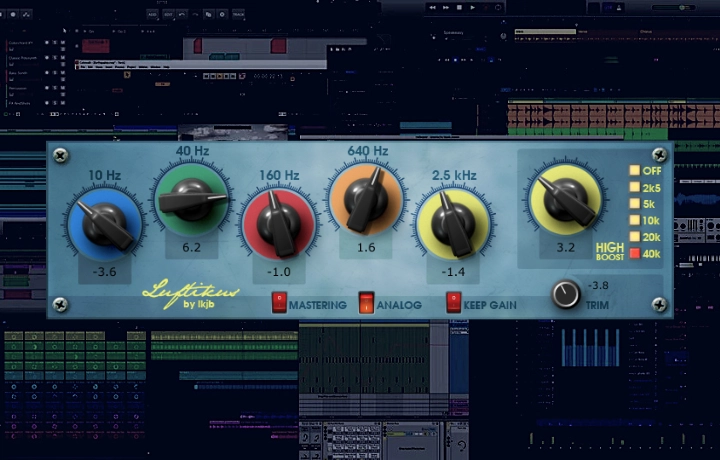Toggle the loop button in background transport

tap(498, 7)
